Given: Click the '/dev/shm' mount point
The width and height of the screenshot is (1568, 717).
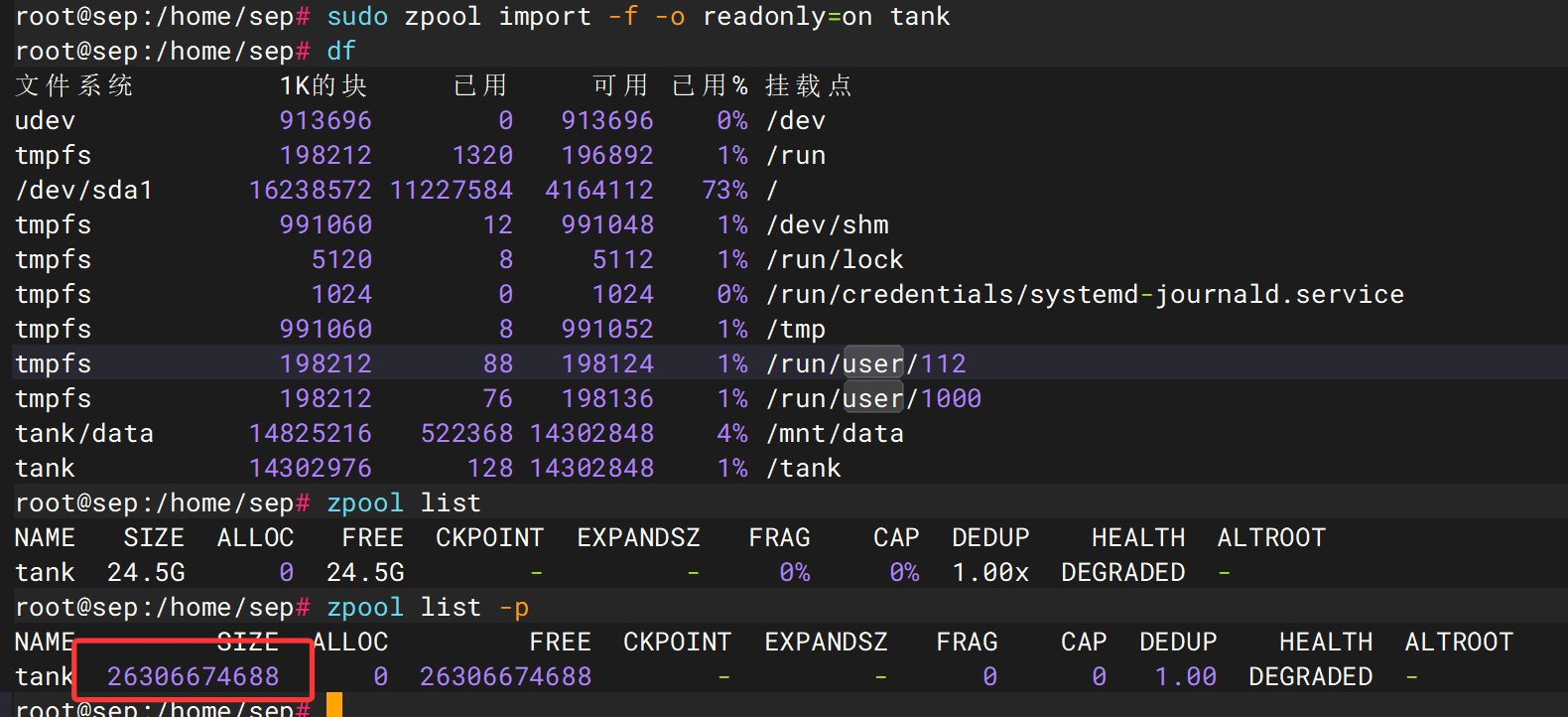Looking at the screenshot, I should 828,225.
